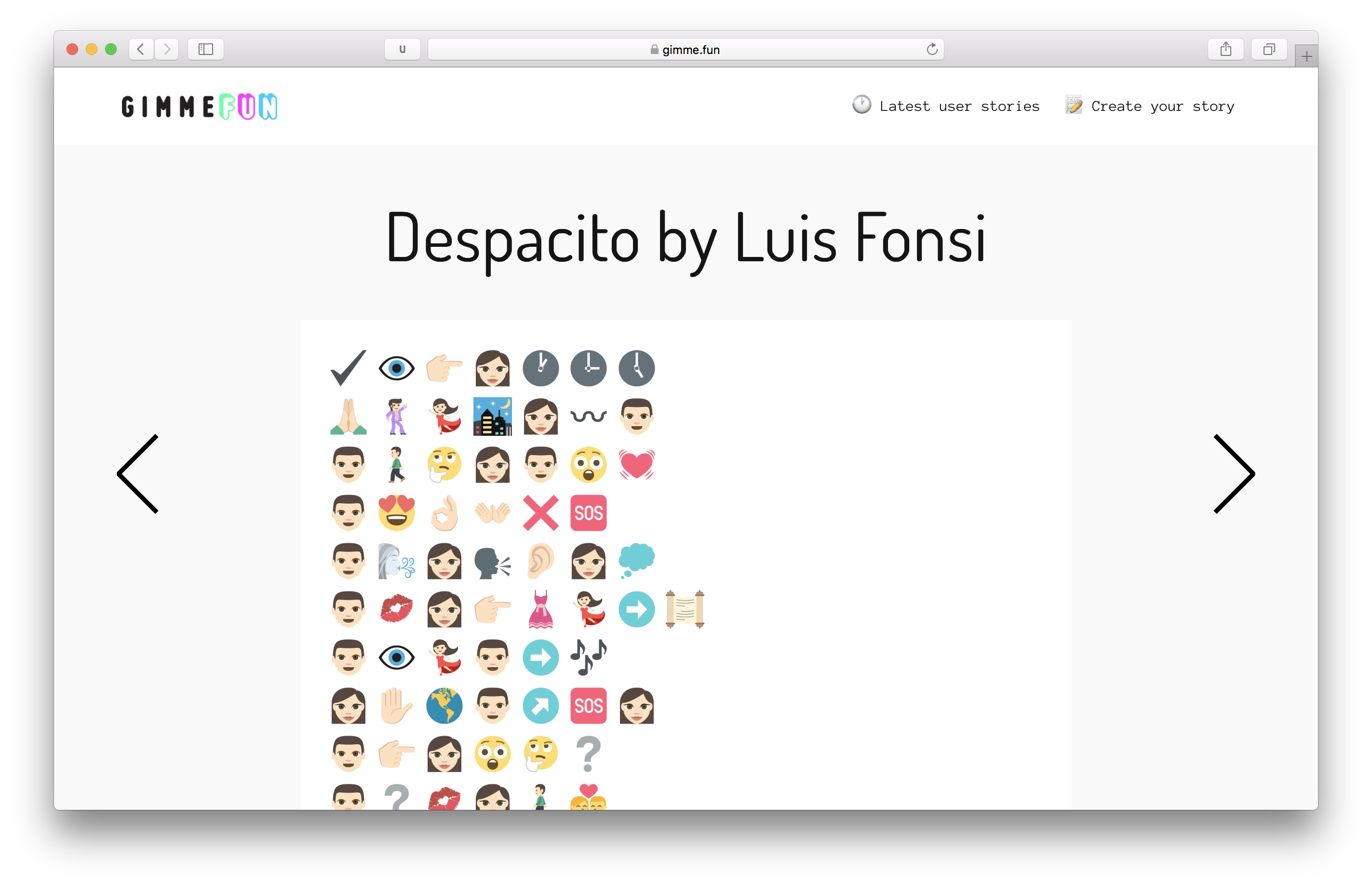1372x887 pixels.
Task: Click the night cityscape emoji
Action: click(493, 416)
